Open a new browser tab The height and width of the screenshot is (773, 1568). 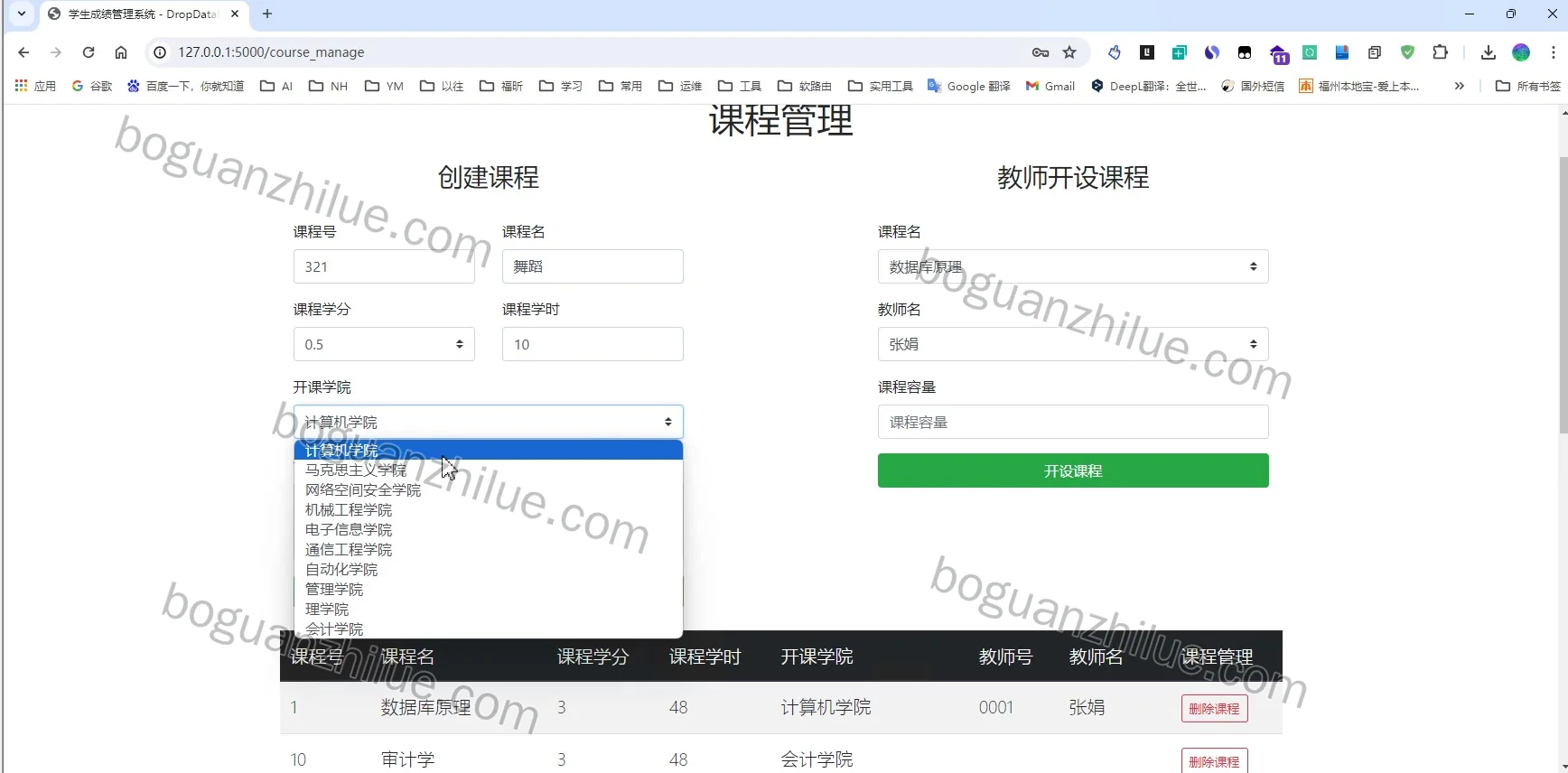267,14
